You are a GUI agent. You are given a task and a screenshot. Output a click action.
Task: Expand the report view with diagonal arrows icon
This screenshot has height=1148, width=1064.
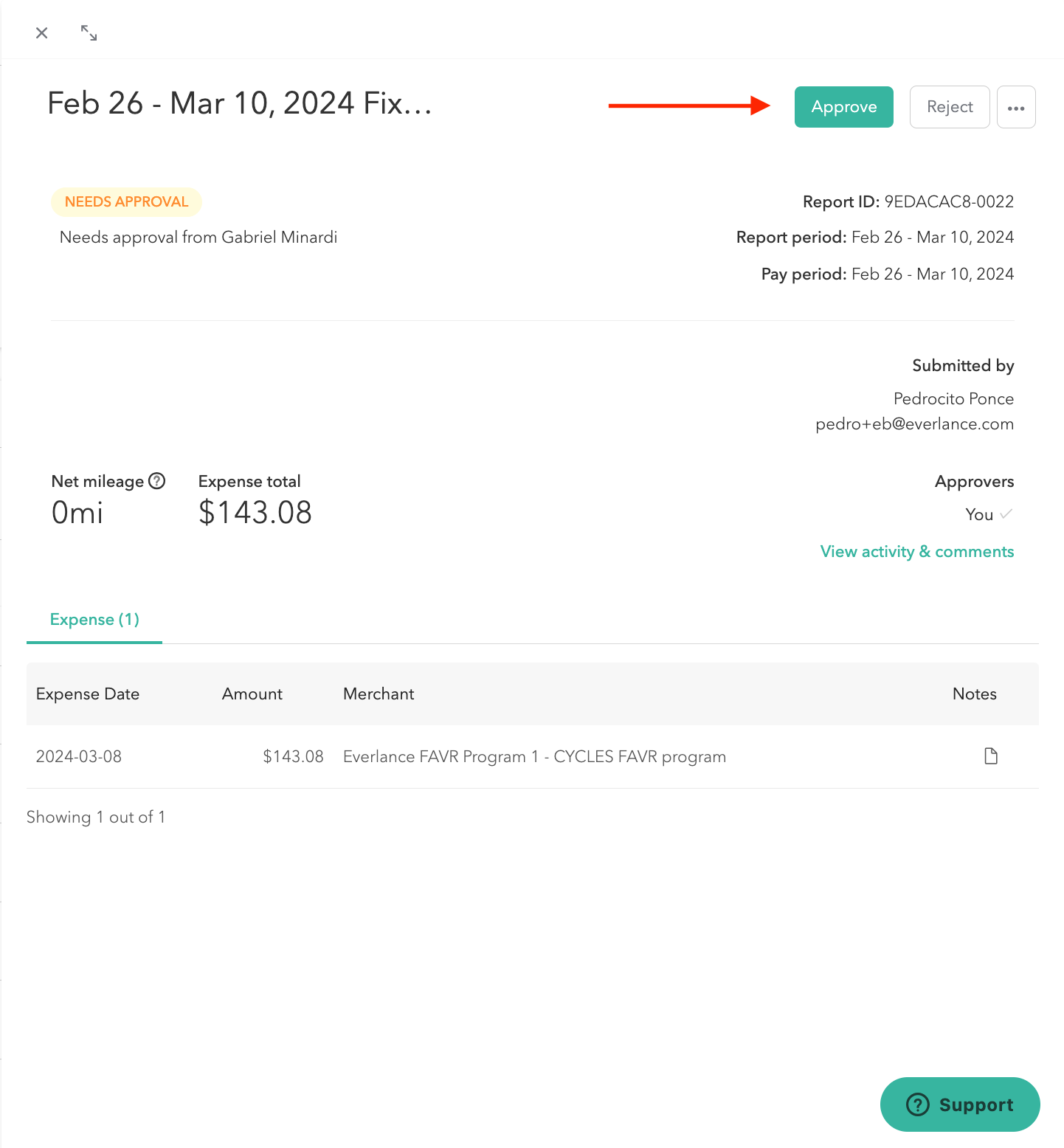tap(88, 32)
